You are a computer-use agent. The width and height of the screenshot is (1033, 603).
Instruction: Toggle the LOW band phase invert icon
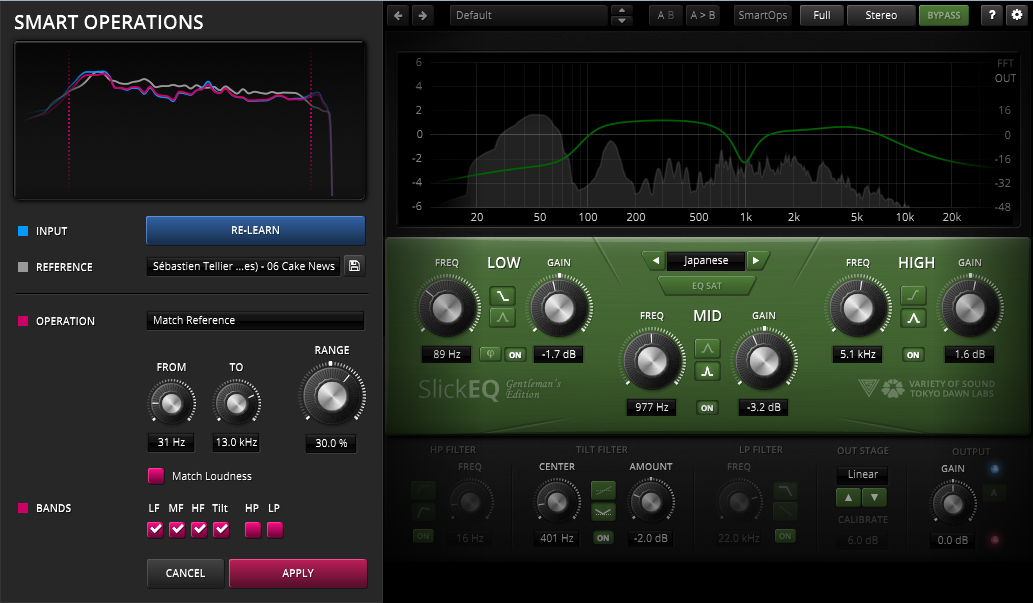pos(490,354)
